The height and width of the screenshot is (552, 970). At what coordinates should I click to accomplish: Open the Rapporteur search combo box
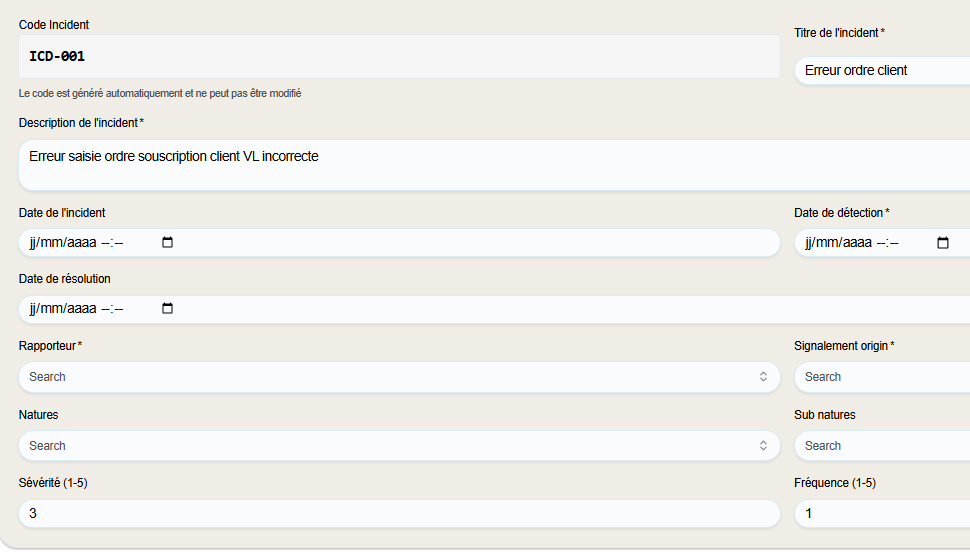(x=390, y=377)
